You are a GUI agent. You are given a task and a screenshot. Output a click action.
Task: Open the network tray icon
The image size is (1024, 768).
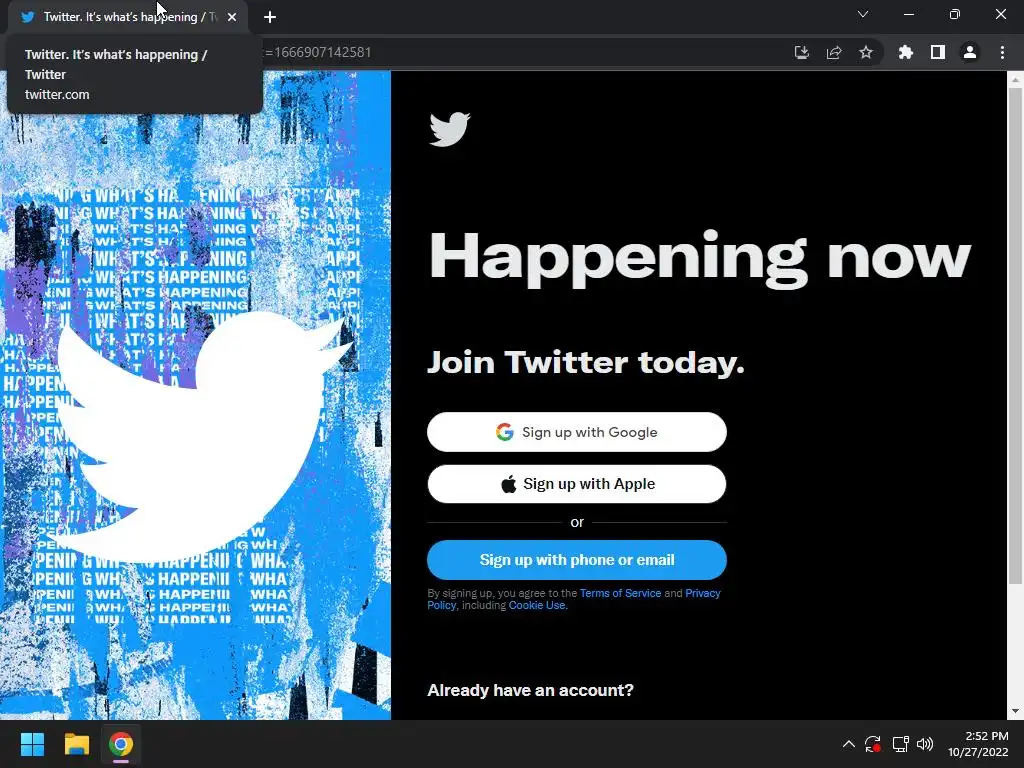[900, 744]
